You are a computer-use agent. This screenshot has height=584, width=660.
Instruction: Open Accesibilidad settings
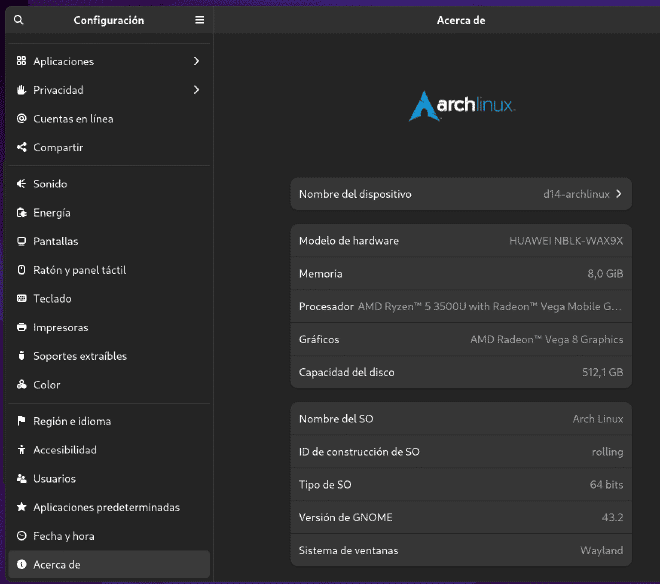click(x=109, y=450)
